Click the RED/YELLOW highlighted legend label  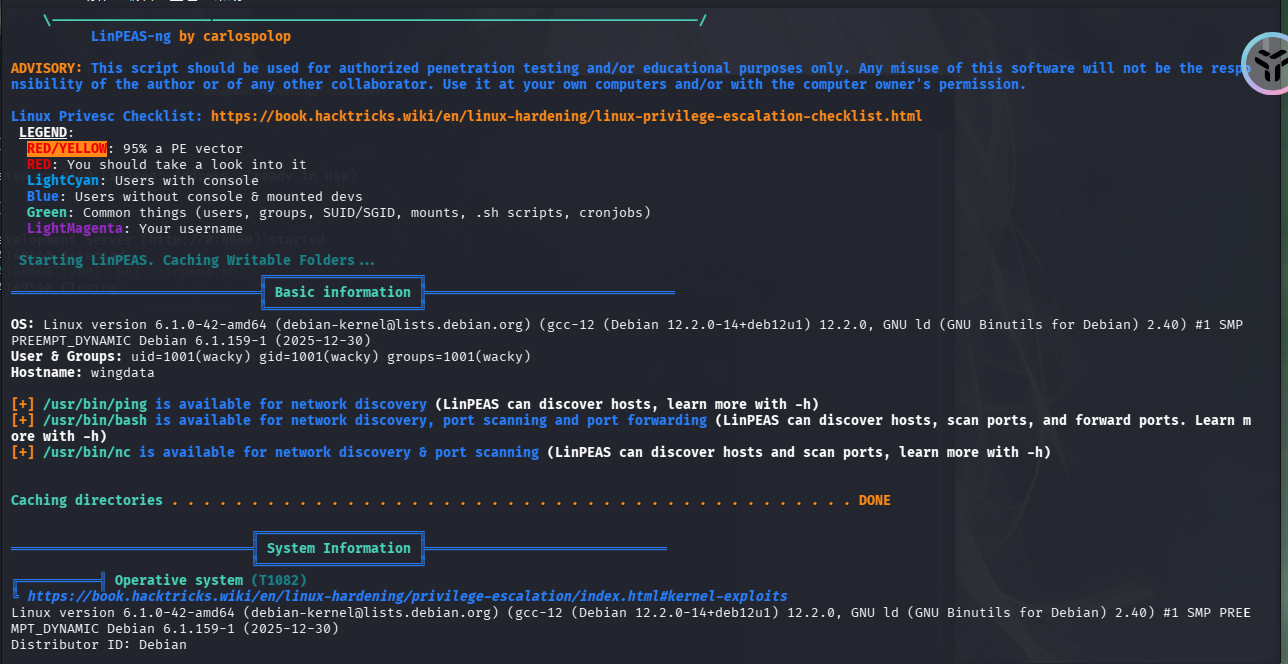coord(66,148)
